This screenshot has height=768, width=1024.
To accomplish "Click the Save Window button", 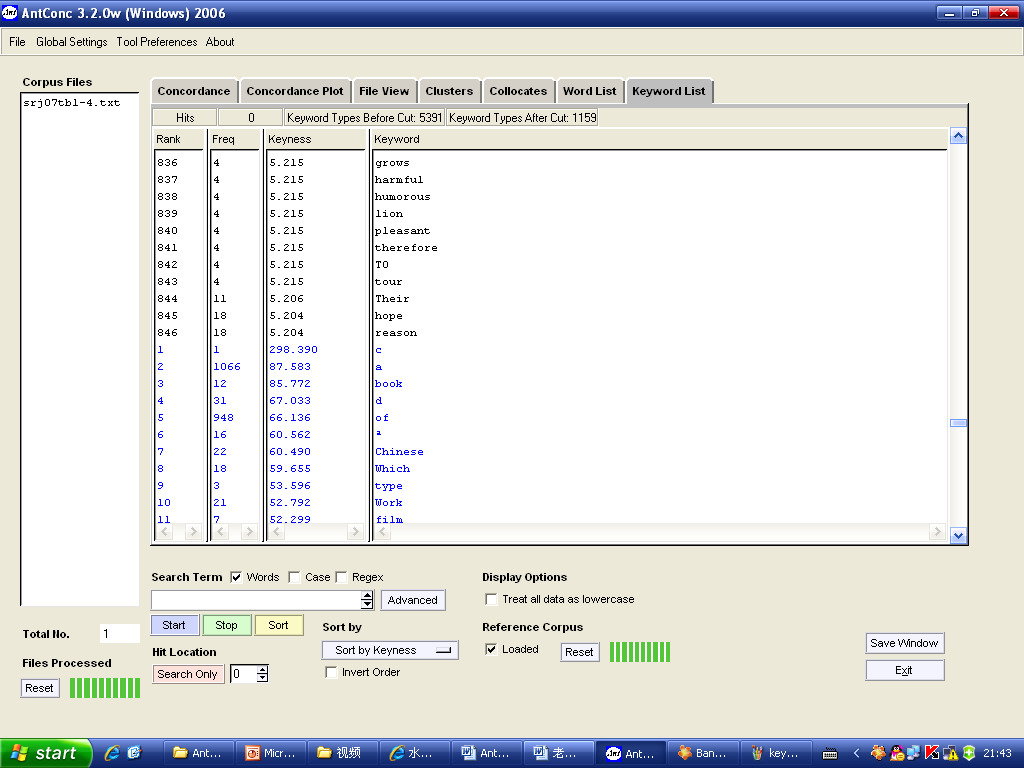I will (x=904, y=643).
